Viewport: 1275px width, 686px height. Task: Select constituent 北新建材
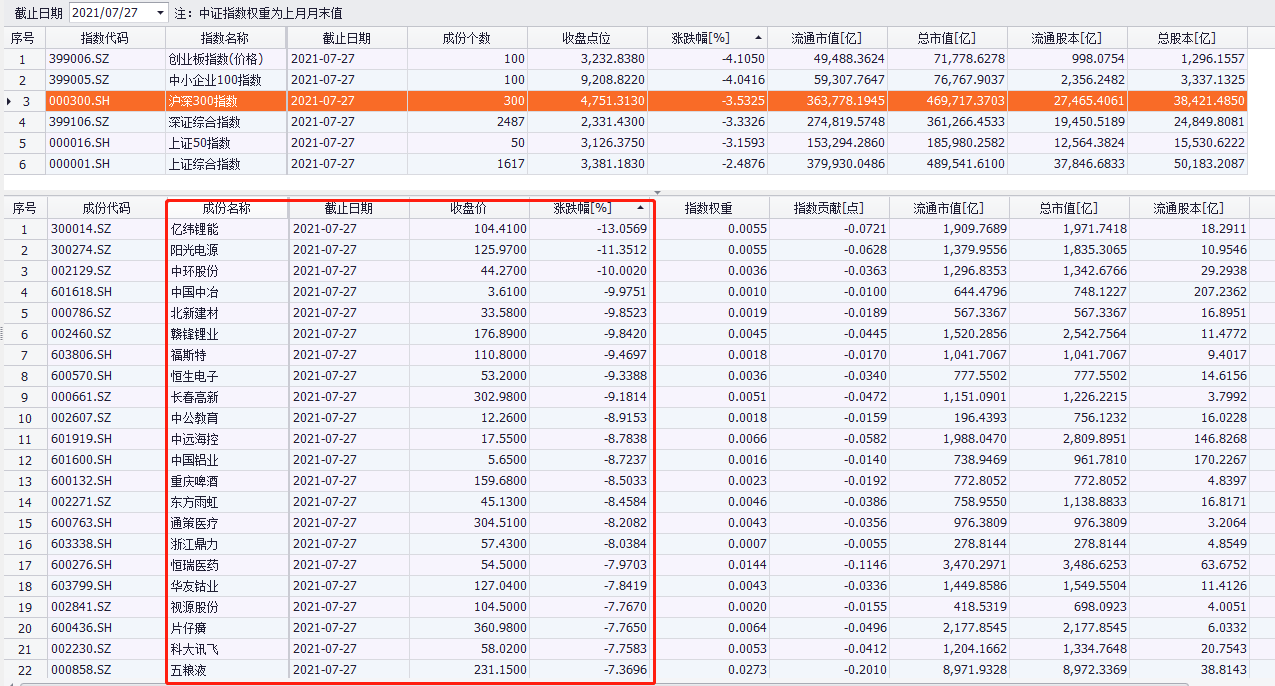click(x=194, y=313)
